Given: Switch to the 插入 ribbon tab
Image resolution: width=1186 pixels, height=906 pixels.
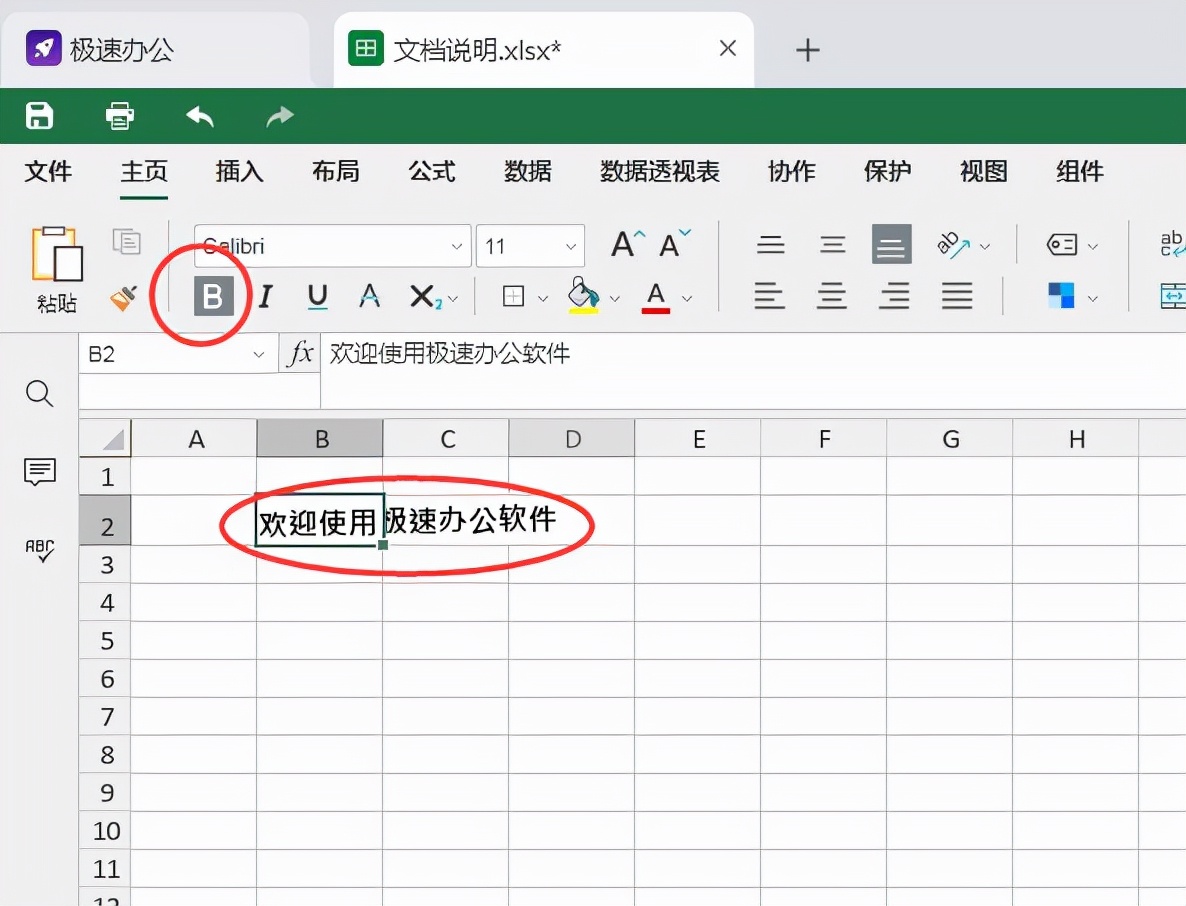Looking at the screenshot, I should (x=239, y=171).
